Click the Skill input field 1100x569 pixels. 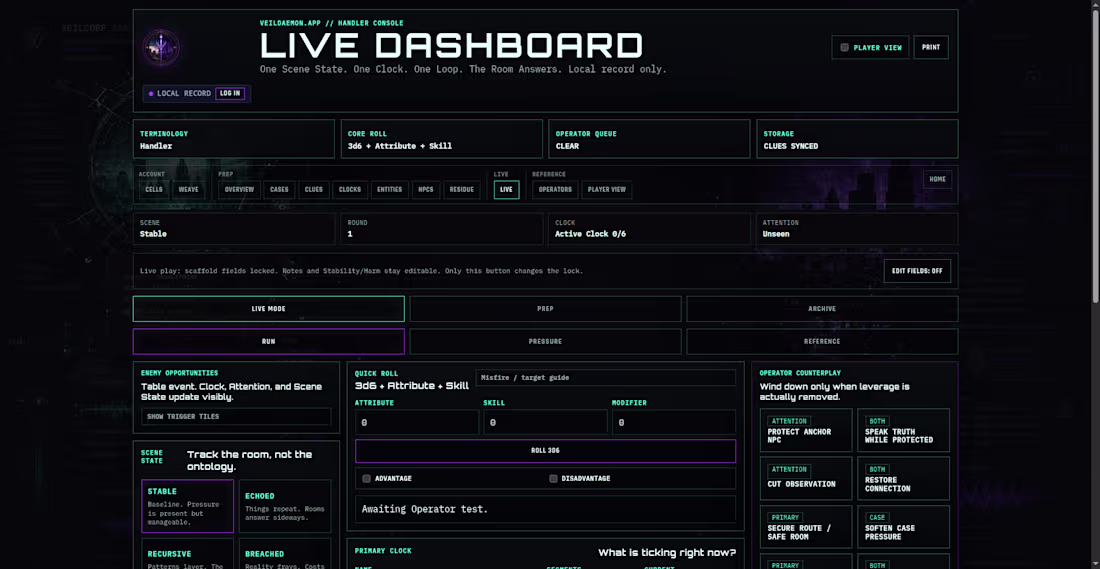tap(545, 422)
